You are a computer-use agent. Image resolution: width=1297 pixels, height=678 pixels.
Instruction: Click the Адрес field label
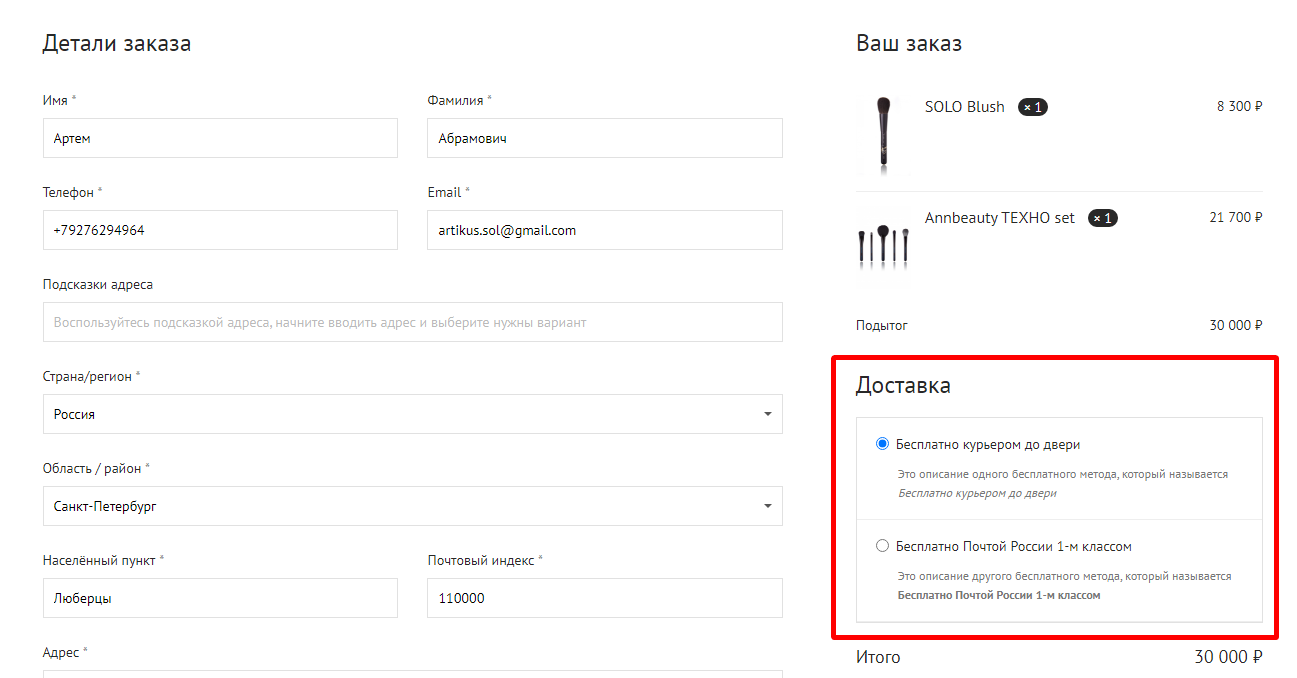coord(65,652)
